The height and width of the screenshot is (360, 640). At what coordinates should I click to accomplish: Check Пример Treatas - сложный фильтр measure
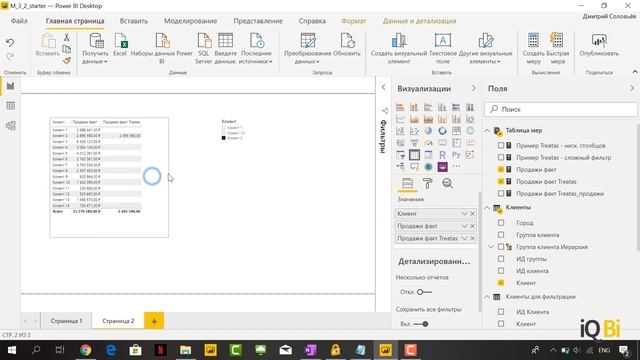point(501,158)
